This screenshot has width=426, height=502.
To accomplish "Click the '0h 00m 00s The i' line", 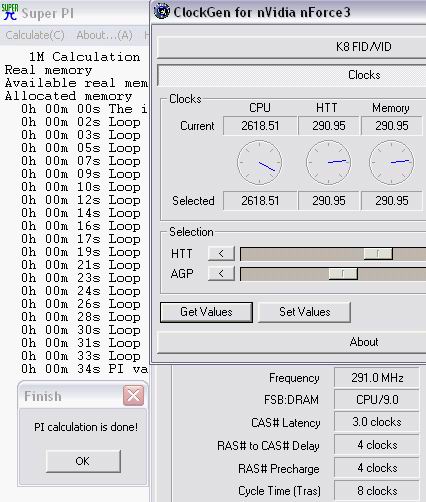I will [x=85, y=109].
